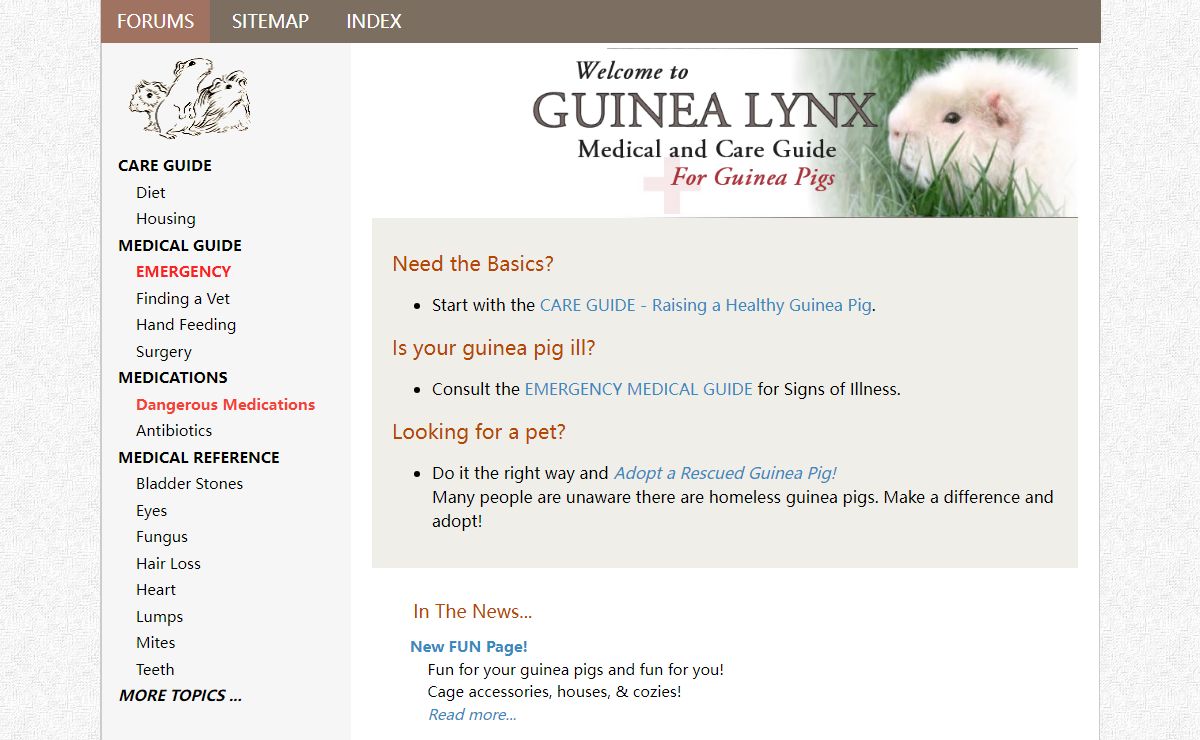
Task: Click Read more under news
Action: click(472, 714)
